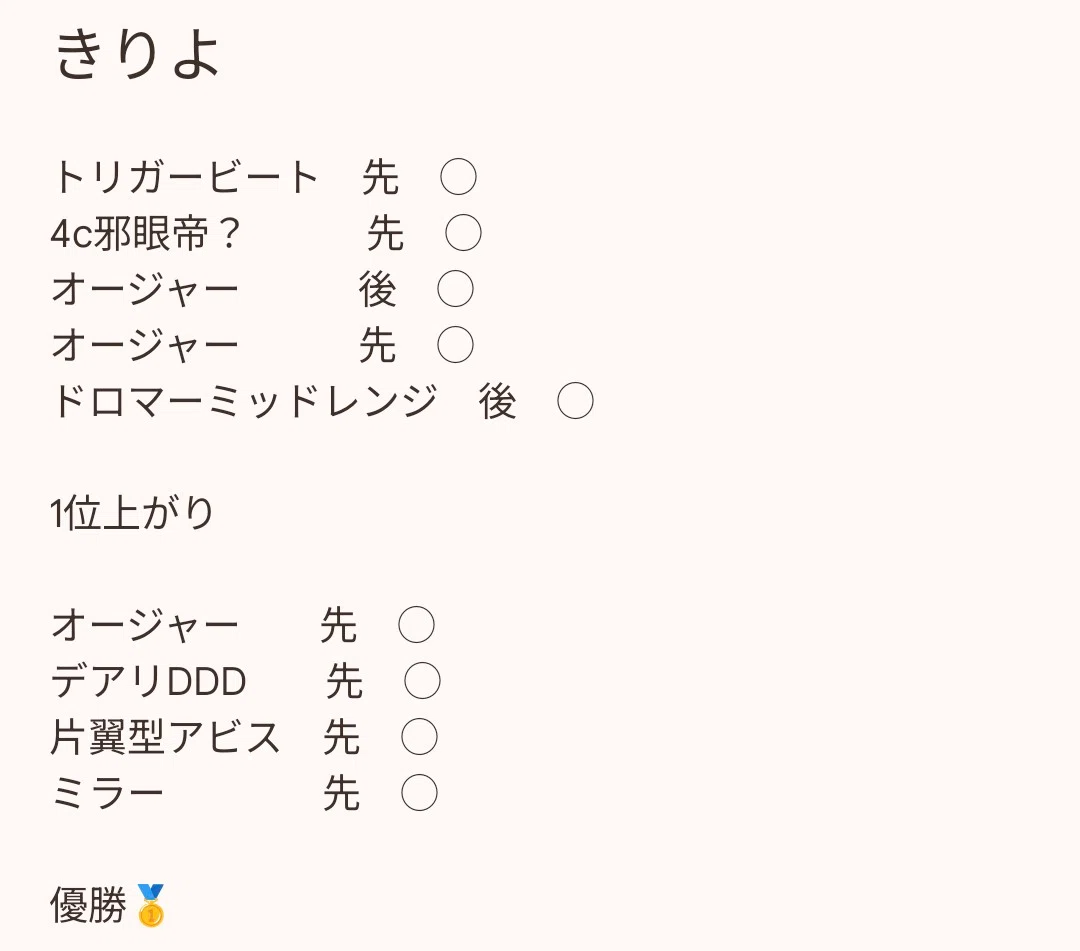Click the デアリDDD deck name

tap(149, 681)
